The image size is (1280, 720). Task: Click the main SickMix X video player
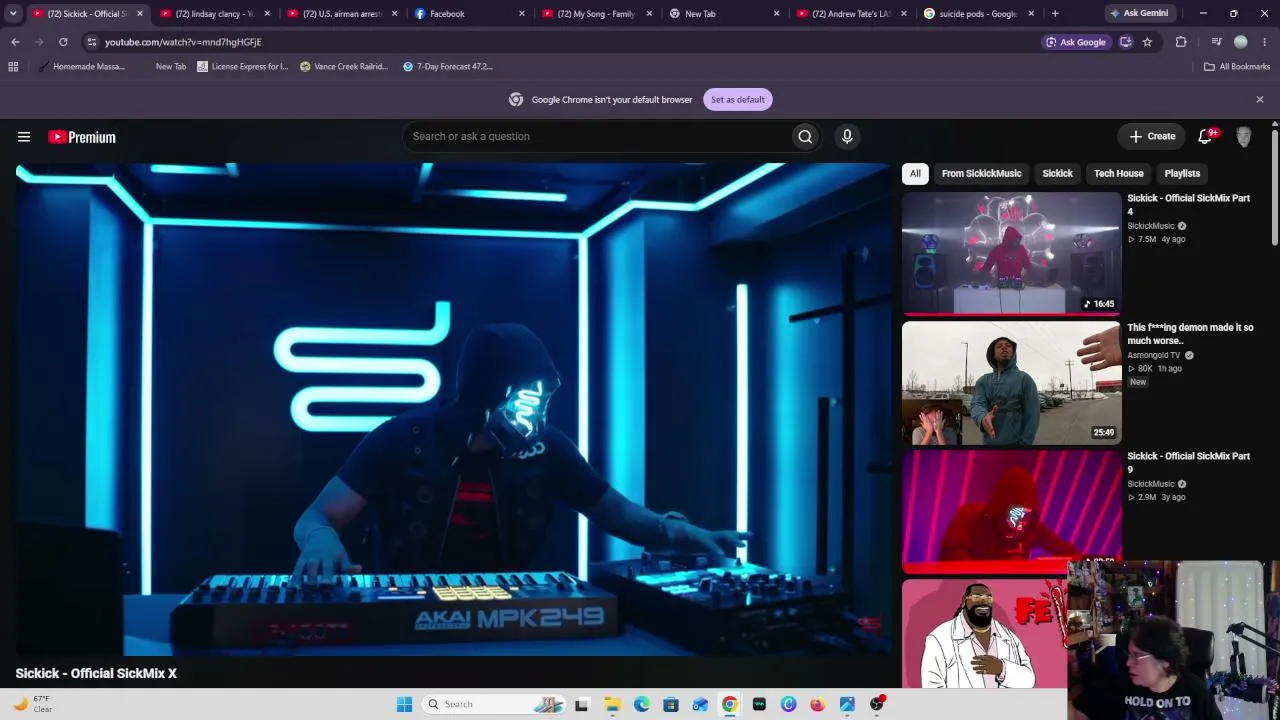pos(451,410)
